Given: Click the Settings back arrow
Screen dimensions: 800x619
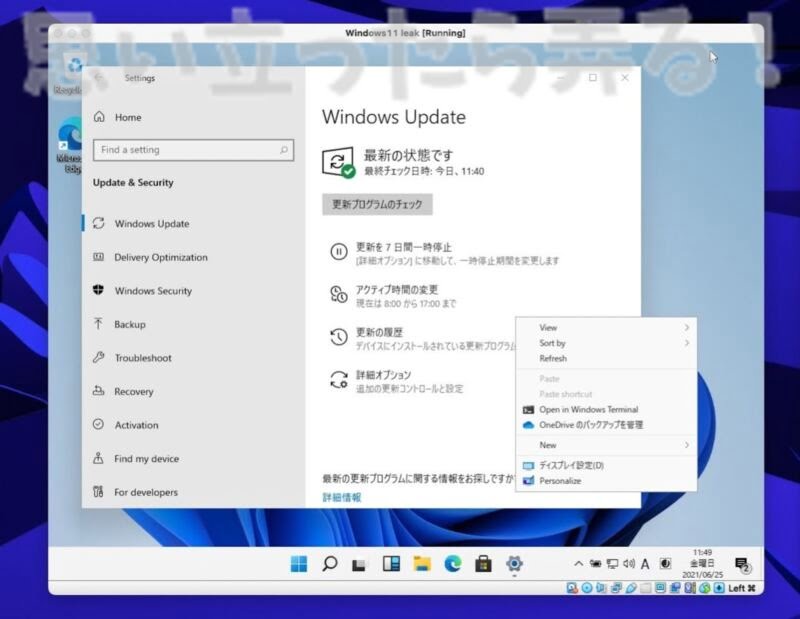Looking at the screenshot, I should (99, 78).
